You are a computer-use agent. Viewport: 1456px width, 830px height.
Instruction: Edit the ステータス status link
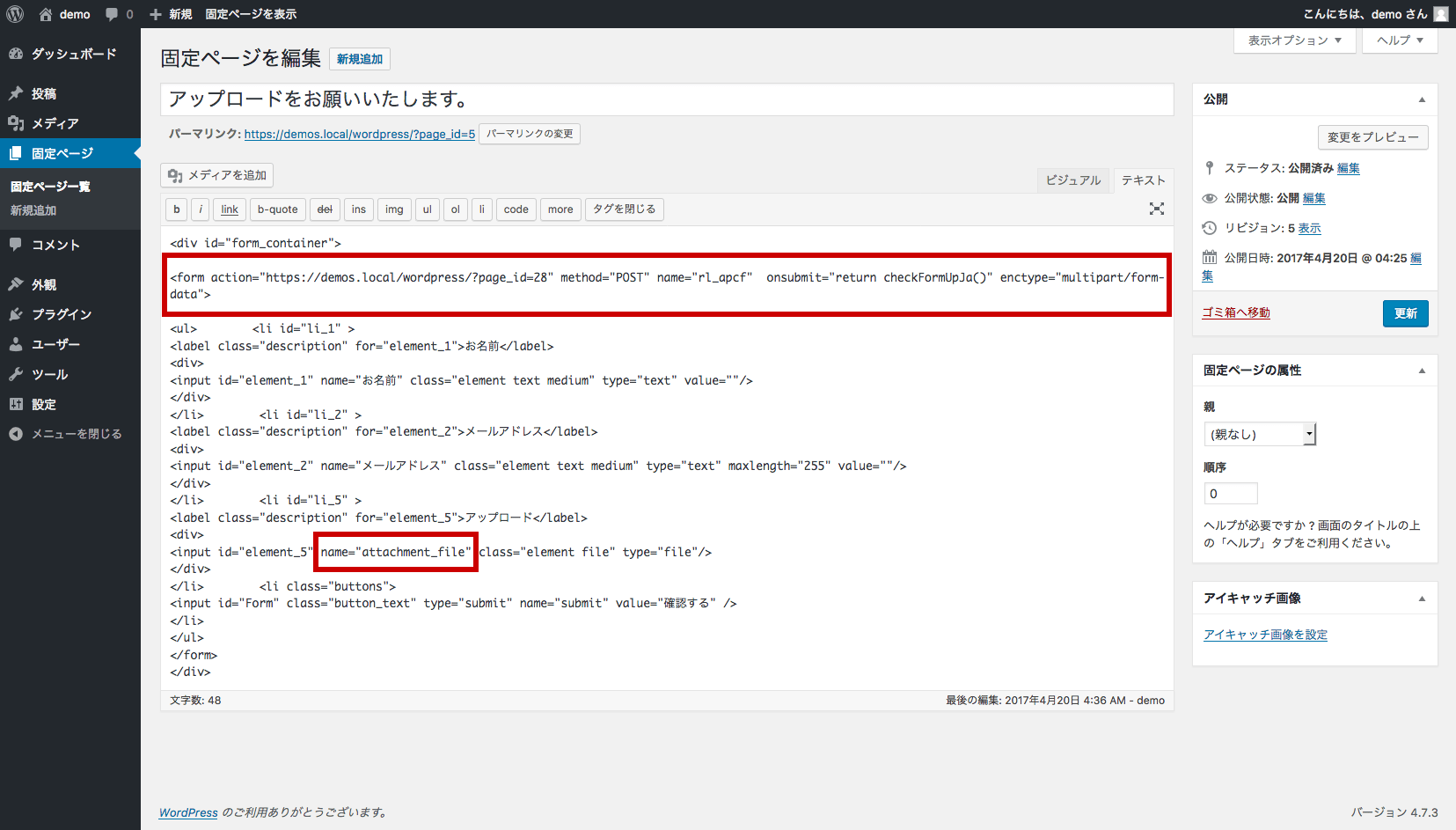pyautogui.click(x=1348, y=168)
